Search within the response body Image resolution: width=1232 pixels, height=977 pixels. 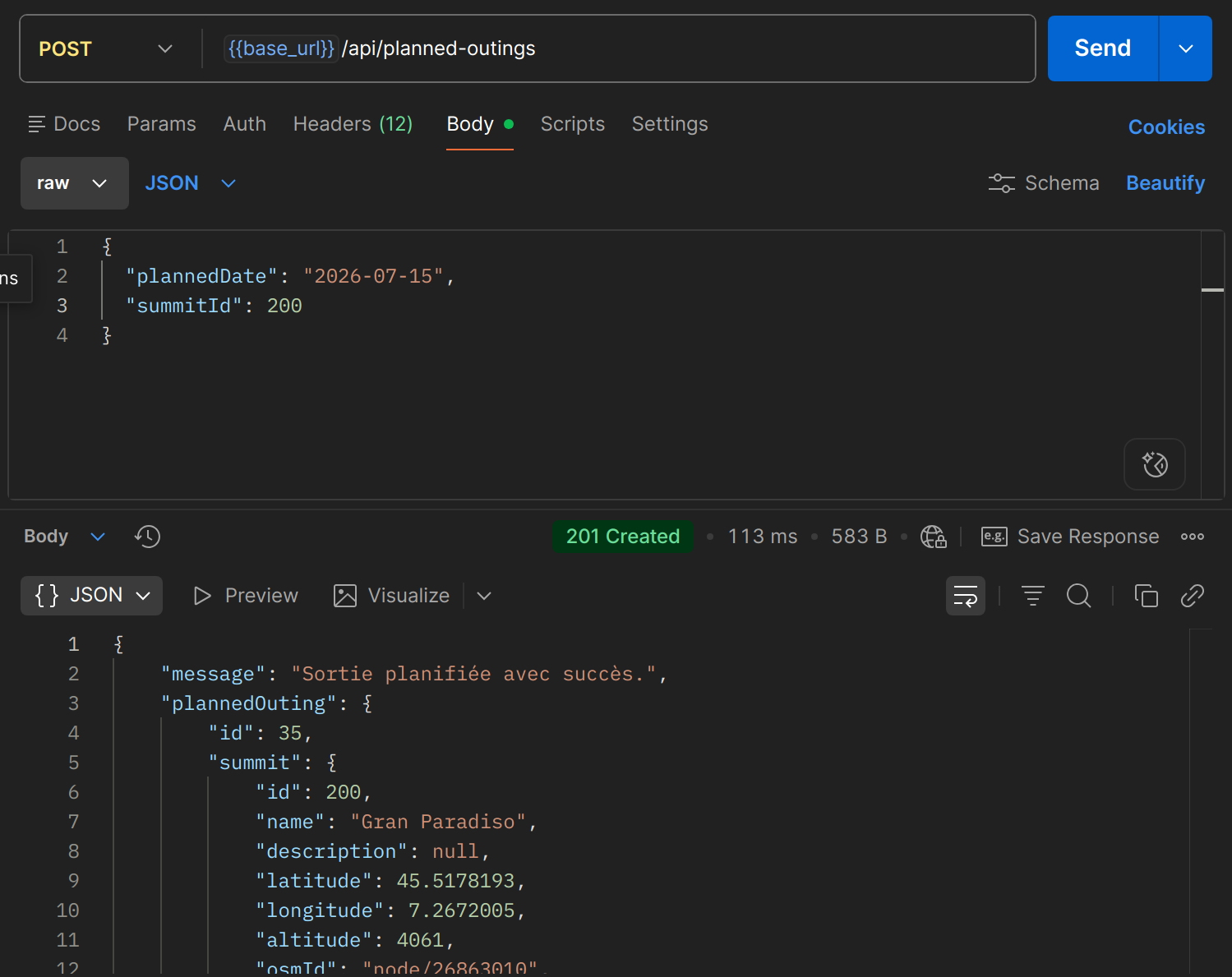[x=1079, y=596]
